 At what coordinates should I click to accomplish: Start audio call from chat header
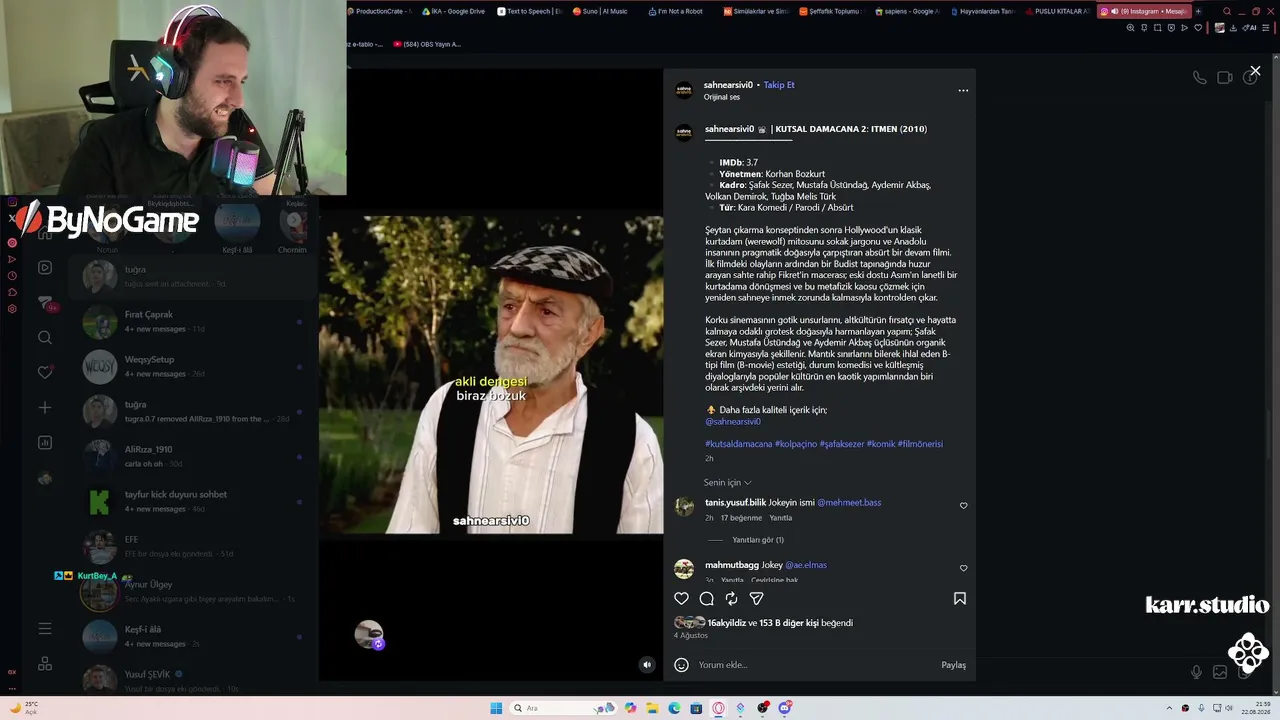point(1200,77)
